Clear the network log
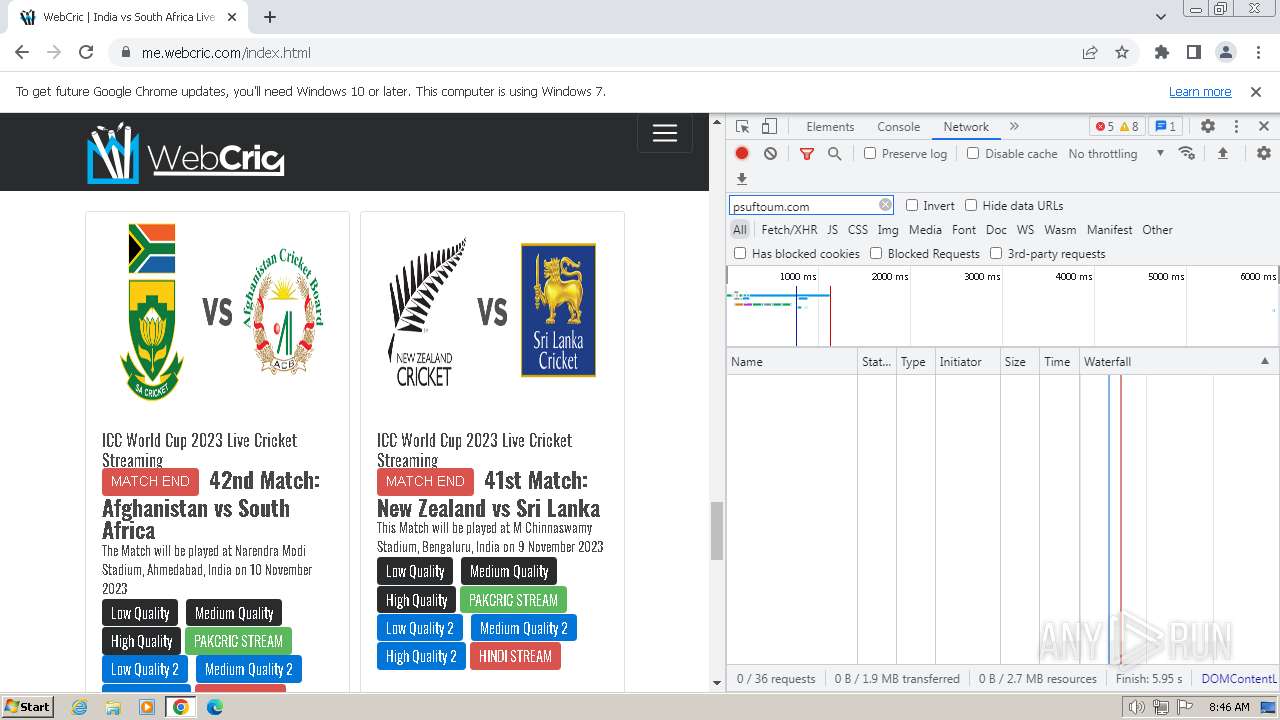1280x720 pixels. [x=770, y=153]
